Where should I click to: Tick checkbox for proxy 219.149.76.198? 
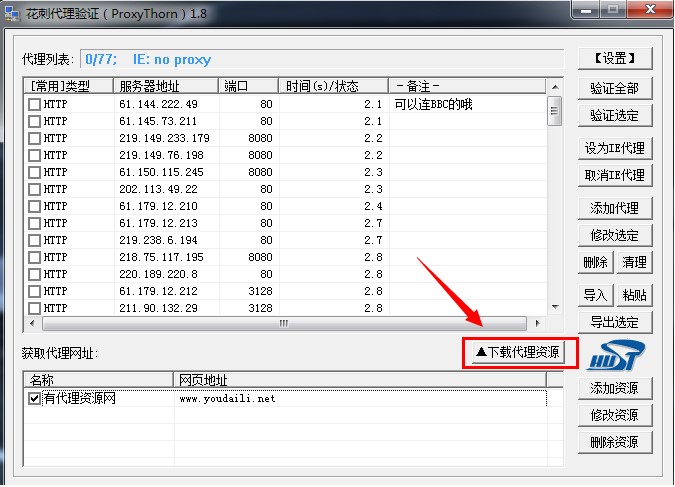point(34,155)
